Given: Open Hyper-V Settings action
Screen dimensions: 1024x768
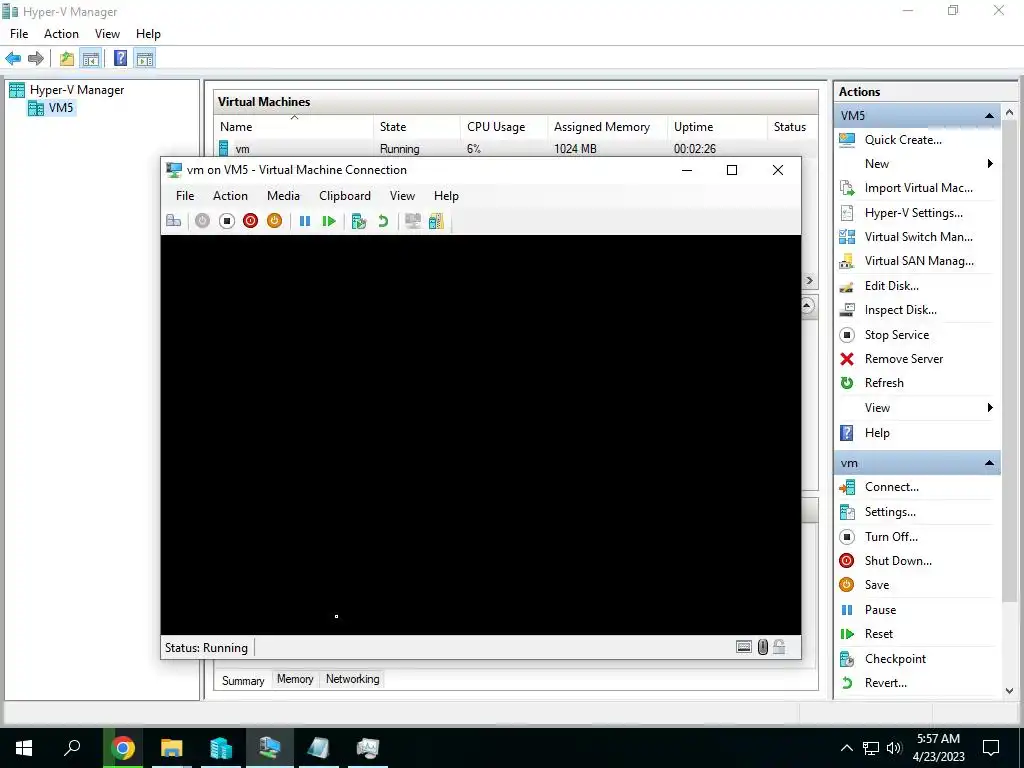Looking at the screenshot, I should (x=913, y=213).
